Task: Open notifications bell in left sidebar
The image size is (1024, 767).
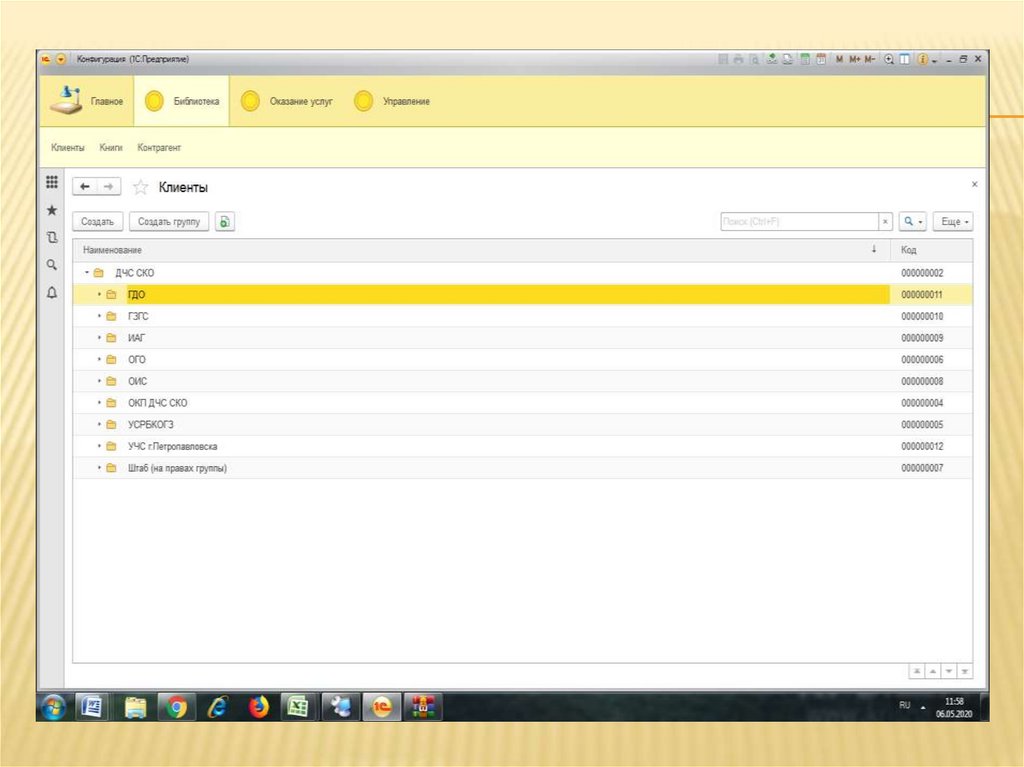Action: coord(52,292)
